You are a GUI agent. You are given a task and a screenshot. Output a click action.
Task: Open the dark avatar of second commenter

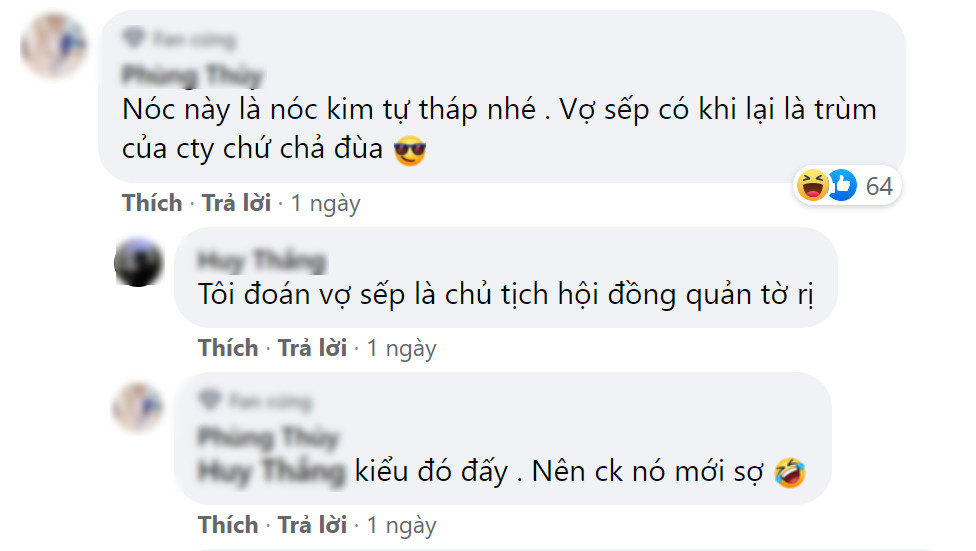click(x=139, y=262)
